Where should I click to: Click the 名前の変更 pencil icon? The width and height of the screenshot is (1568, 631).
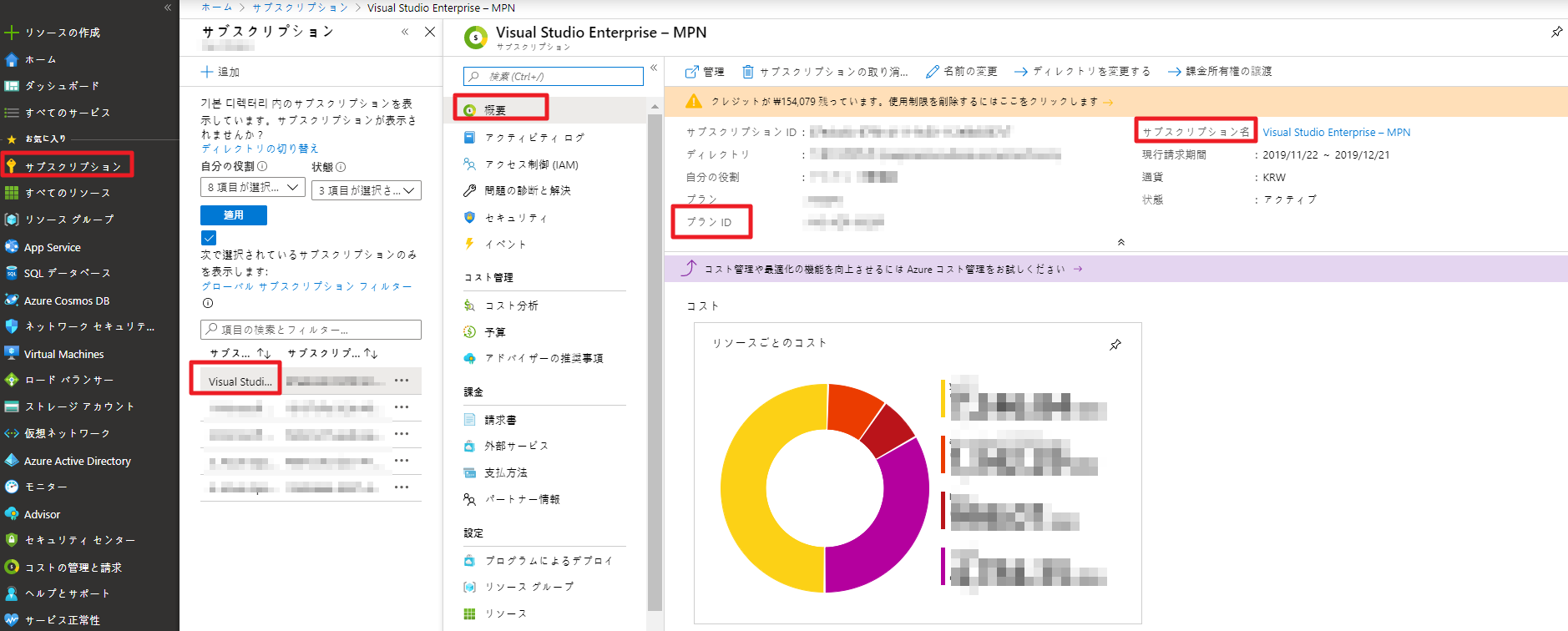933,72
